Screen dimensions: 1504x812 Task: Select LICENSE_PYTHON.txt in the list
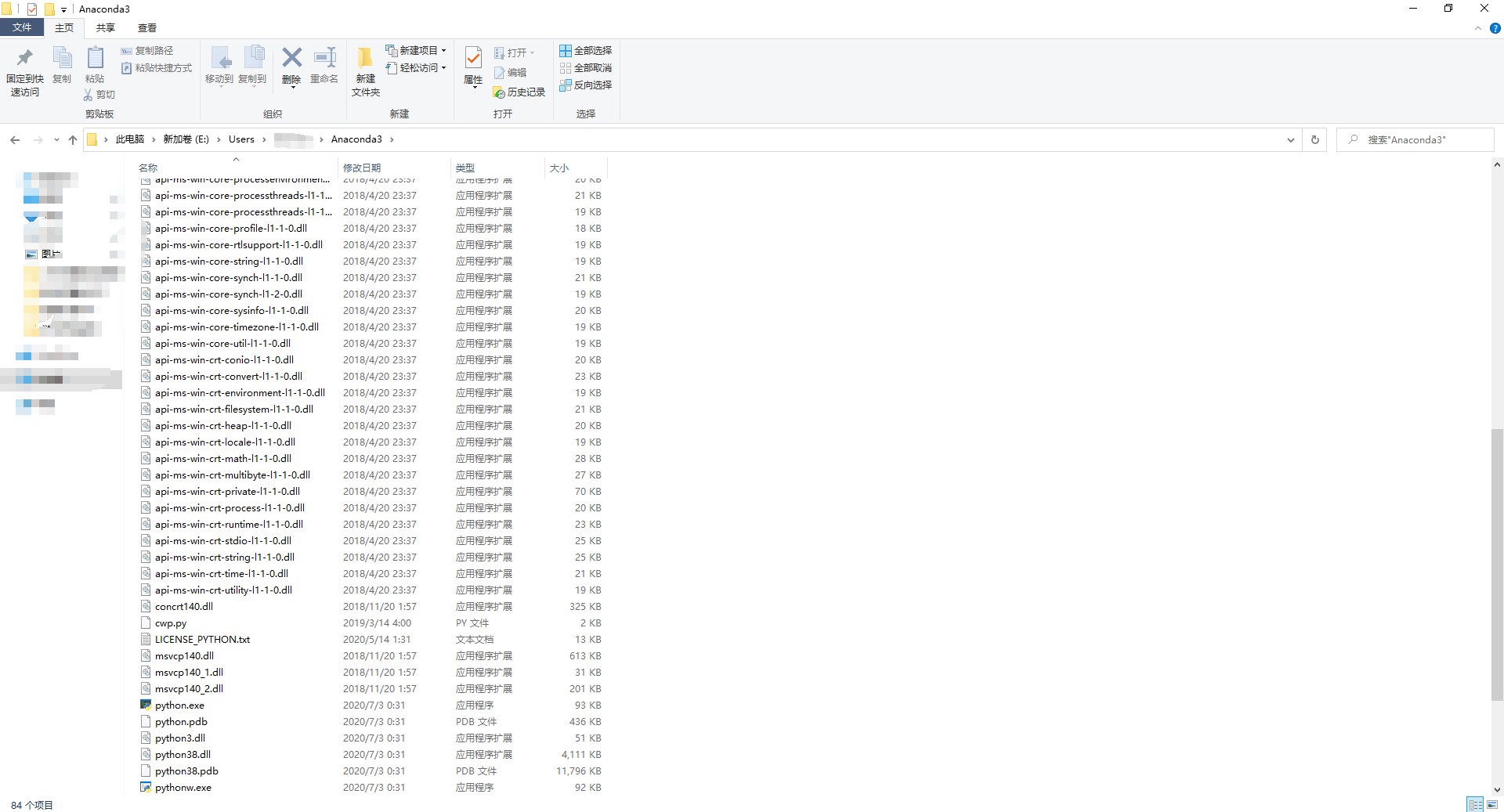[203, 640]
